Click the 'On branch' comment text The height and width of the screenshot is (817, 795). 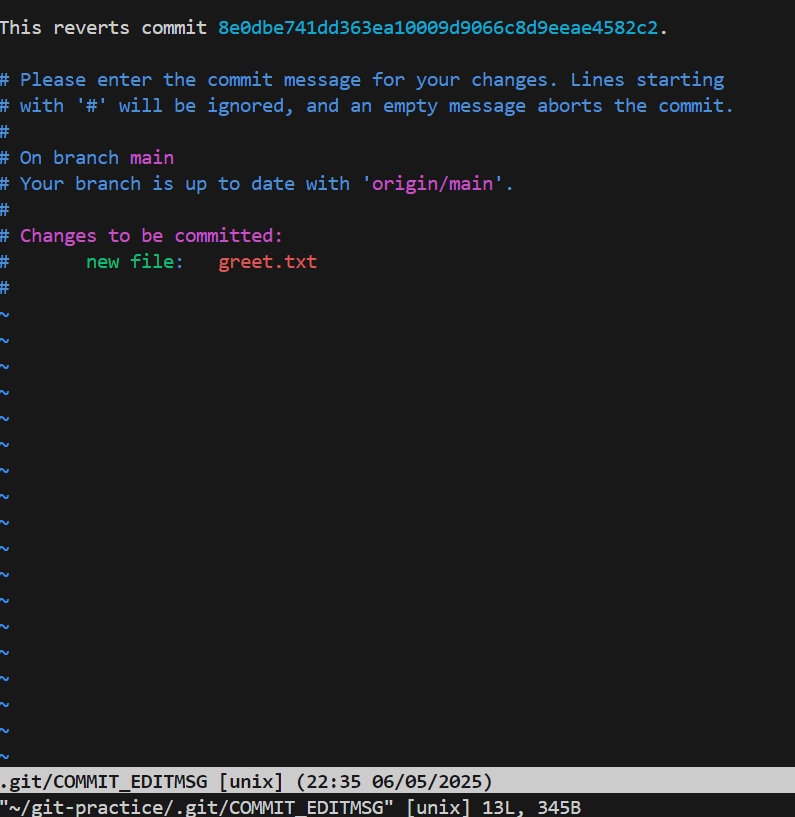pyautogui.click(x=69, y=158)
